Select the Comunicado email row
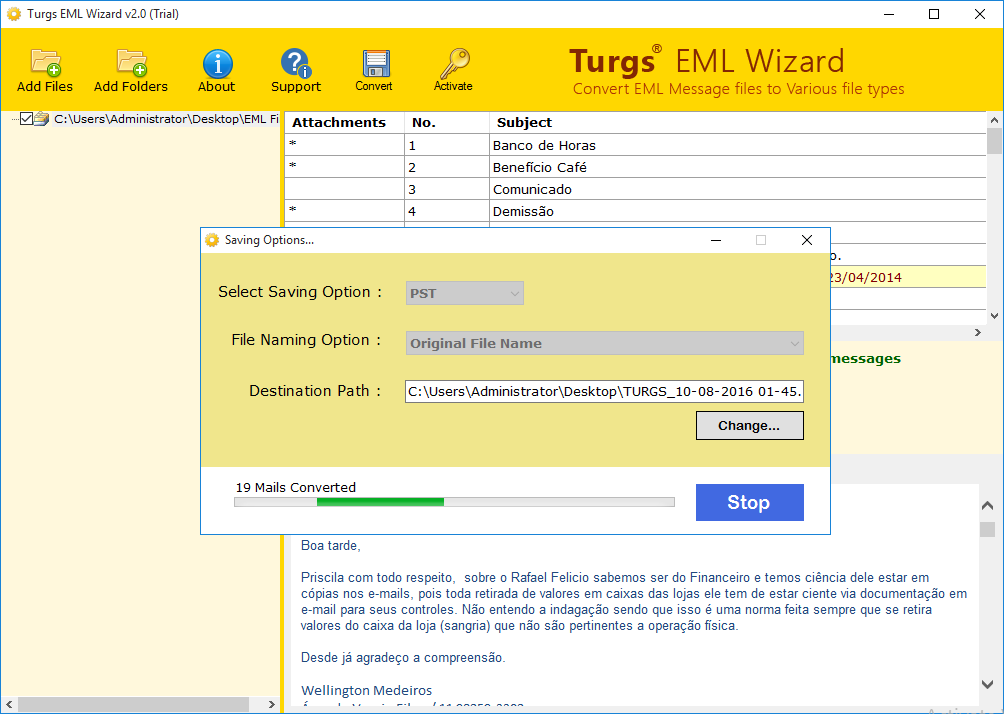Image resolution: width=1004 pixels, height=714 pixels. (x=635, y=190)
